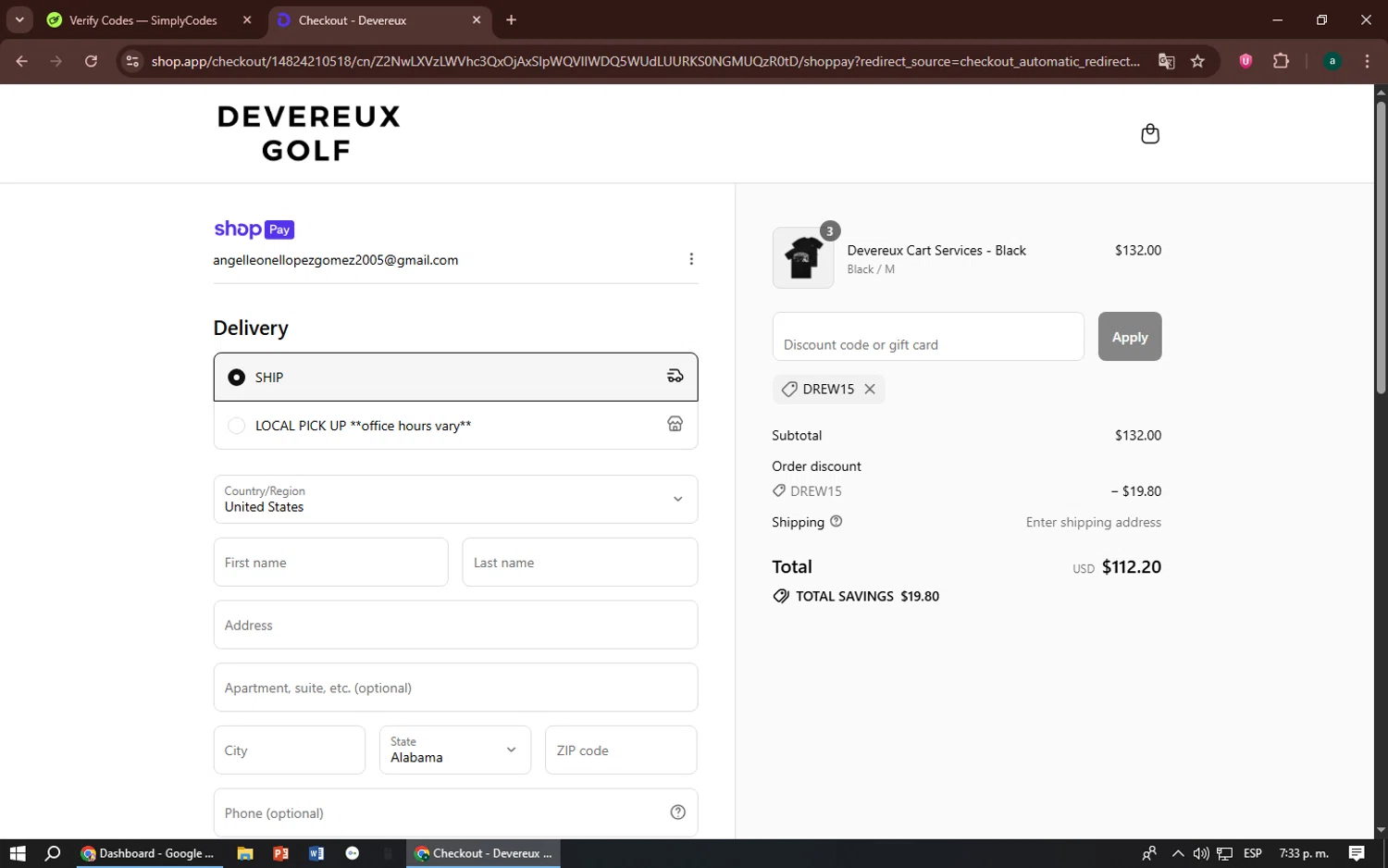The width and height of the screenshot is (1388, 868).
Task: Show hidden system tray icons
Action: [x=1177, y=853]
